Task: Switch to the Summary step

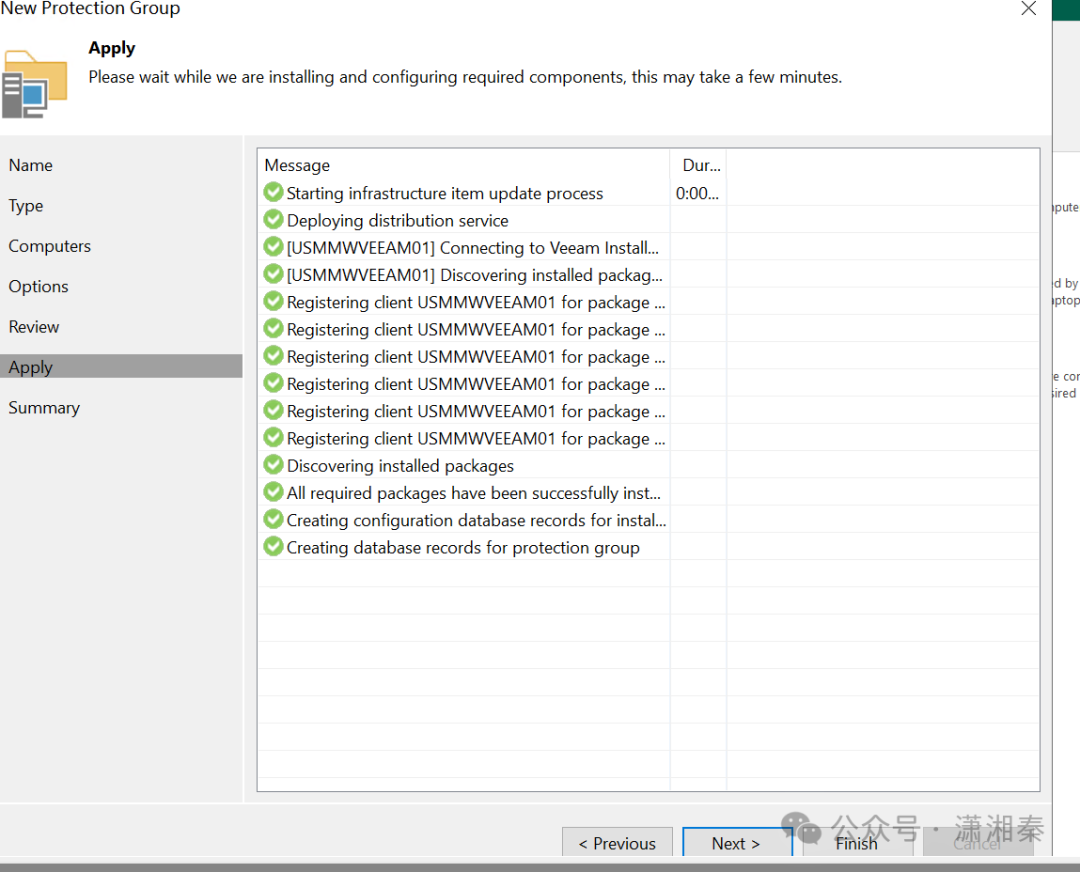Action: click(x=43, y=407)
